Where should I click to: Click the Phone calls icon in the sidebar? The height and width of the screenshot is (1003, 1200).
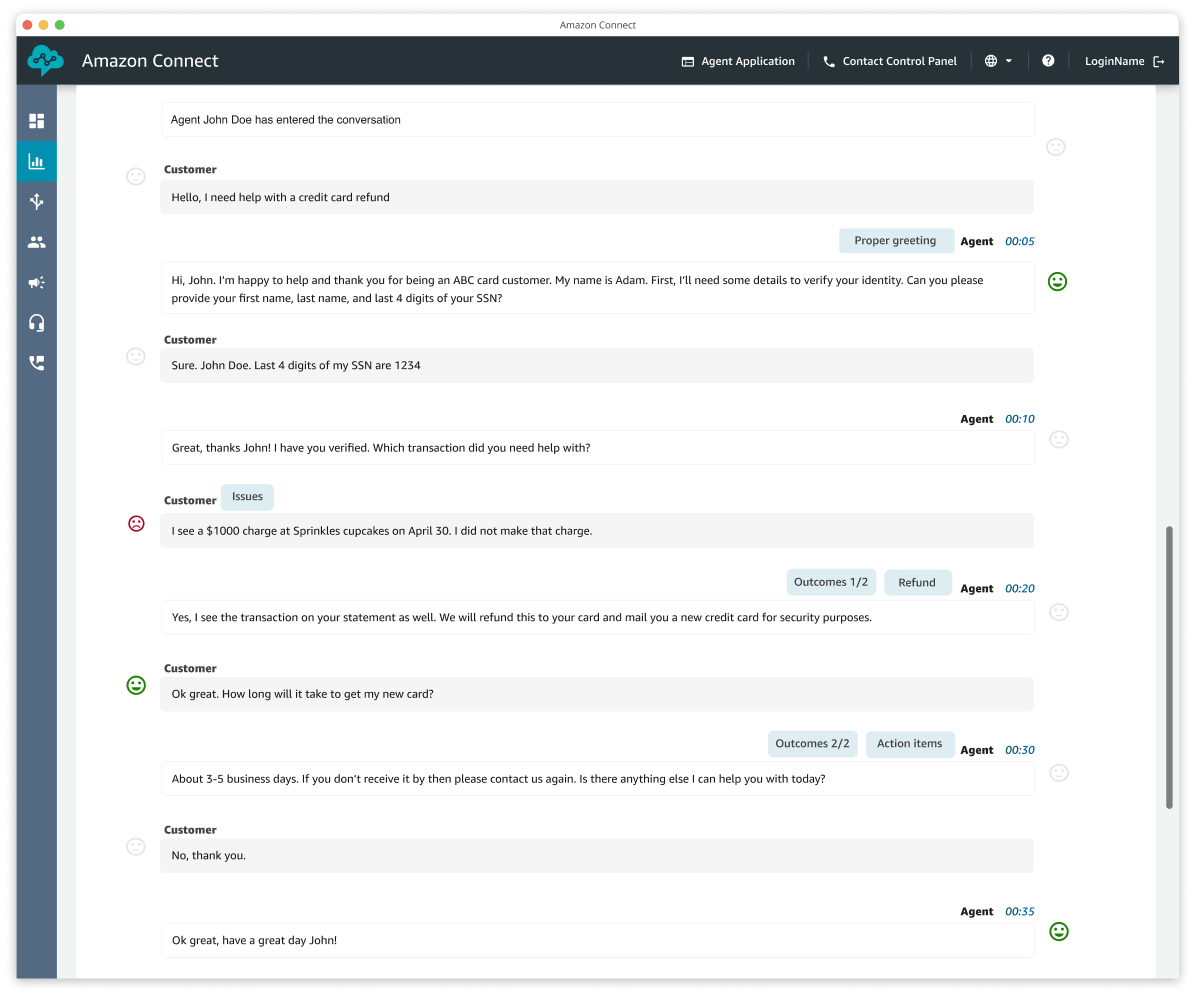click(x=36, y=362)
